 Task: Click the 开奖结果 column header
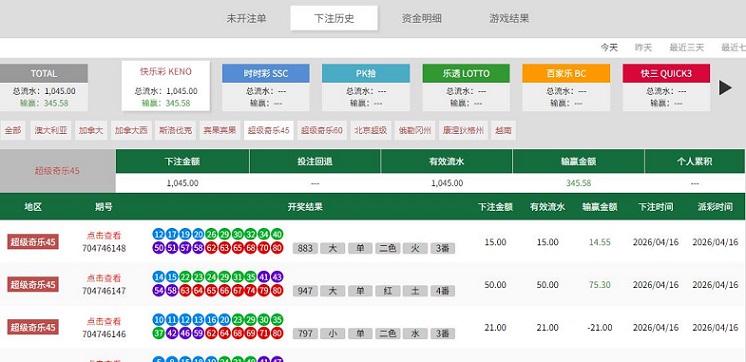click(x=305, y=207)
